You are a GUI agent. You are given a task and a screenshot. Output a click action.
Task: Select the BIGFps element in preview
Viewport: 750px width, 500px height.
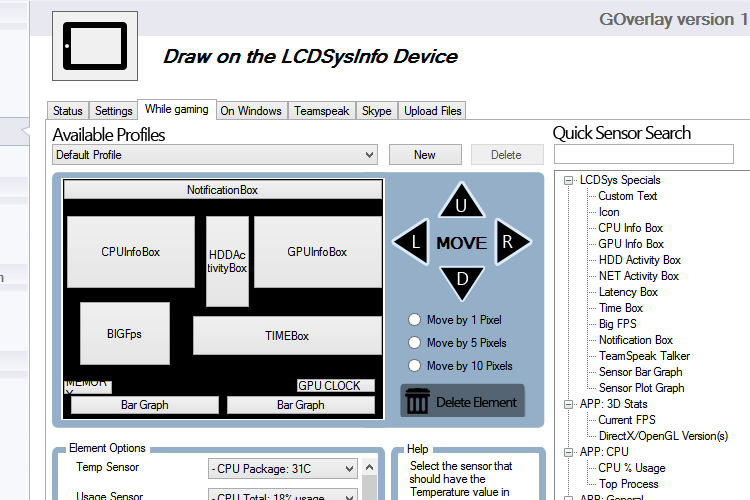124,333
